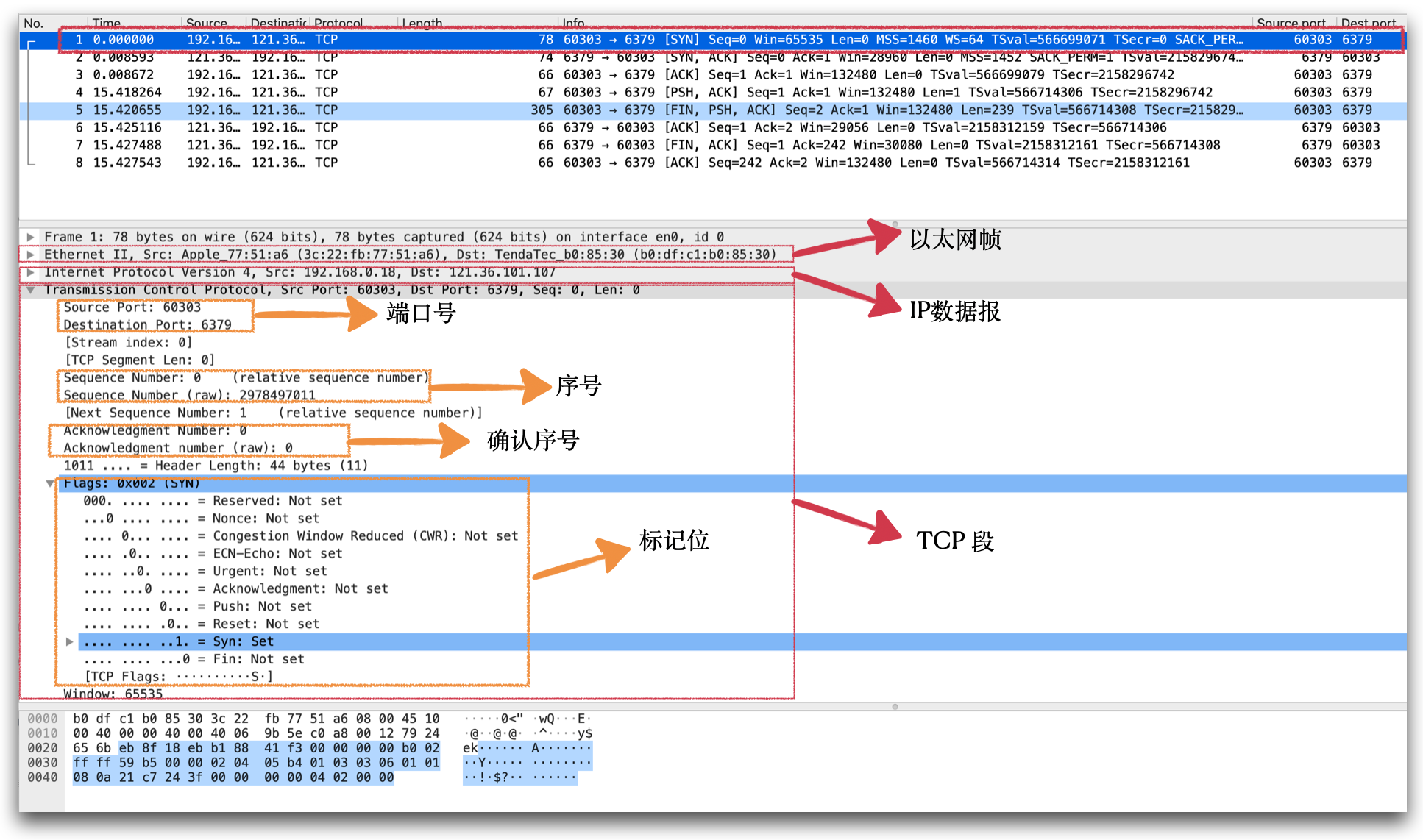Select the Reset: Not set flag
1423x840 pixels.
click(x=202, y=625)
